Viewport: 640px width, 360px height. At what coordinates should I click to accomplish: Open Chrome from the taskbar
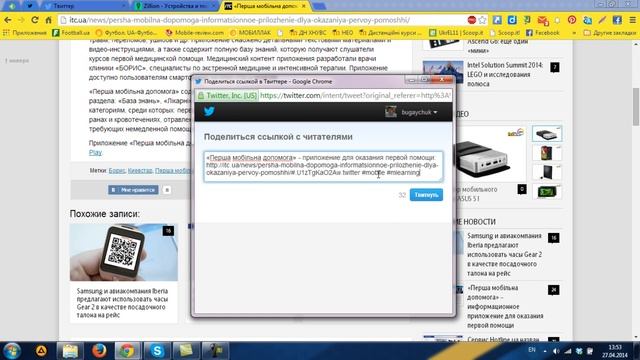[x=127, y=351]
